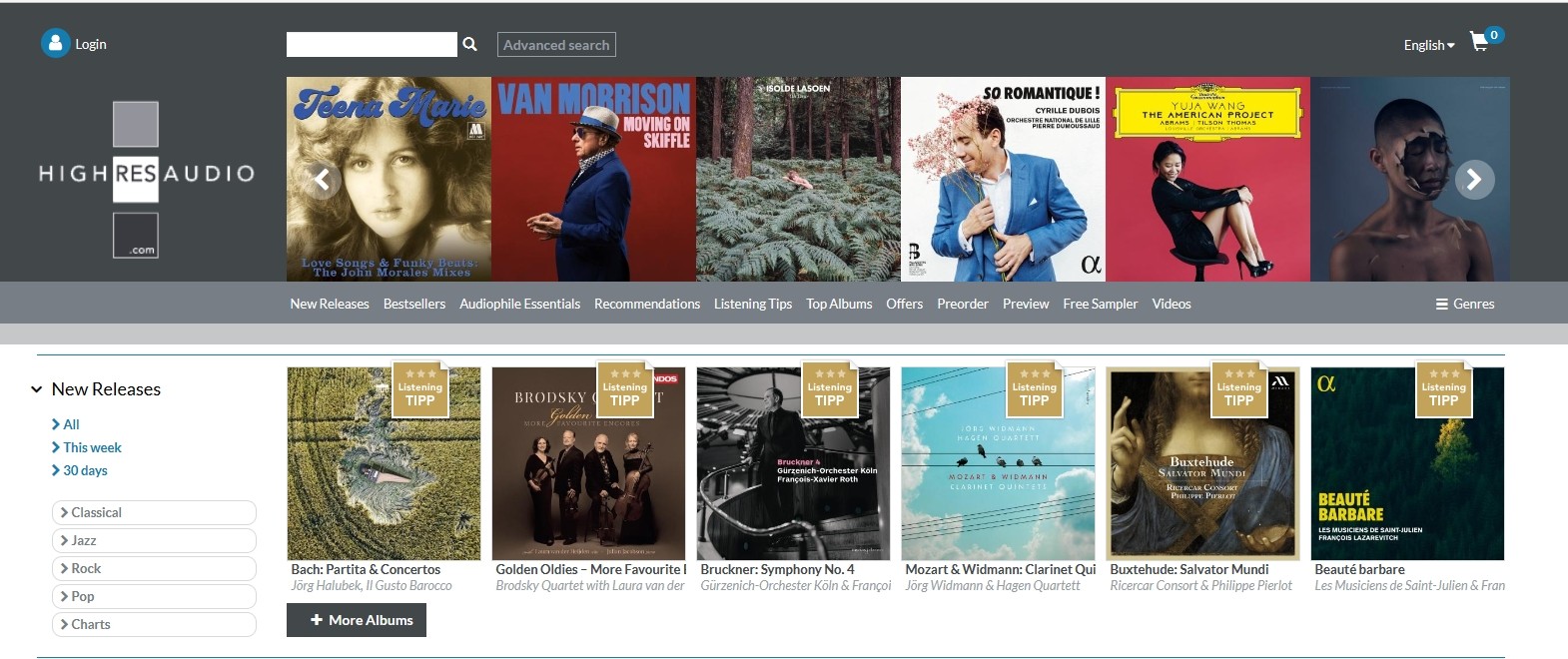Screen dimensions: 1568x659
Task: Select the All new releases link
Action: 71,424
